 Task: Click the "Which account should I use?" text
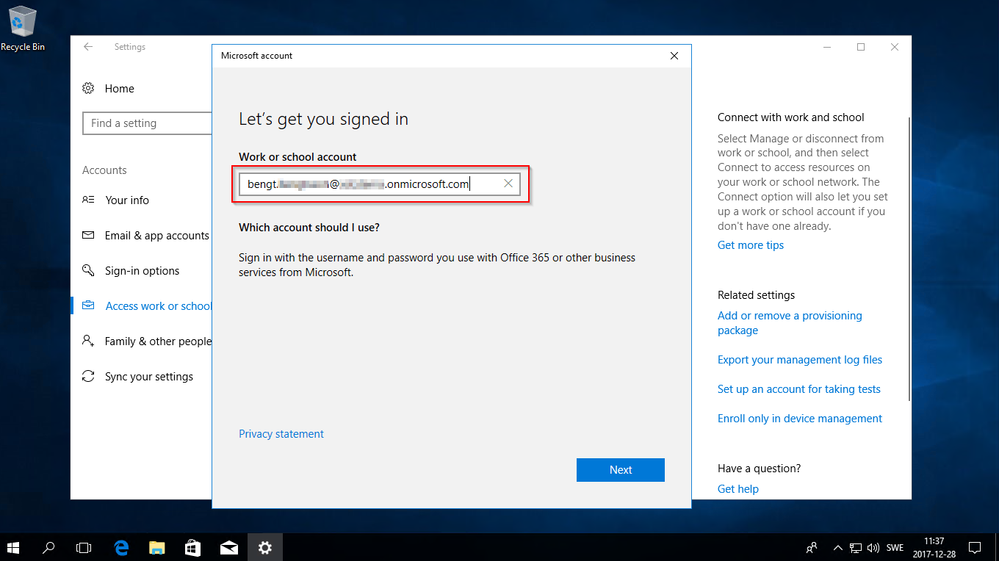[x=309, y=227]
